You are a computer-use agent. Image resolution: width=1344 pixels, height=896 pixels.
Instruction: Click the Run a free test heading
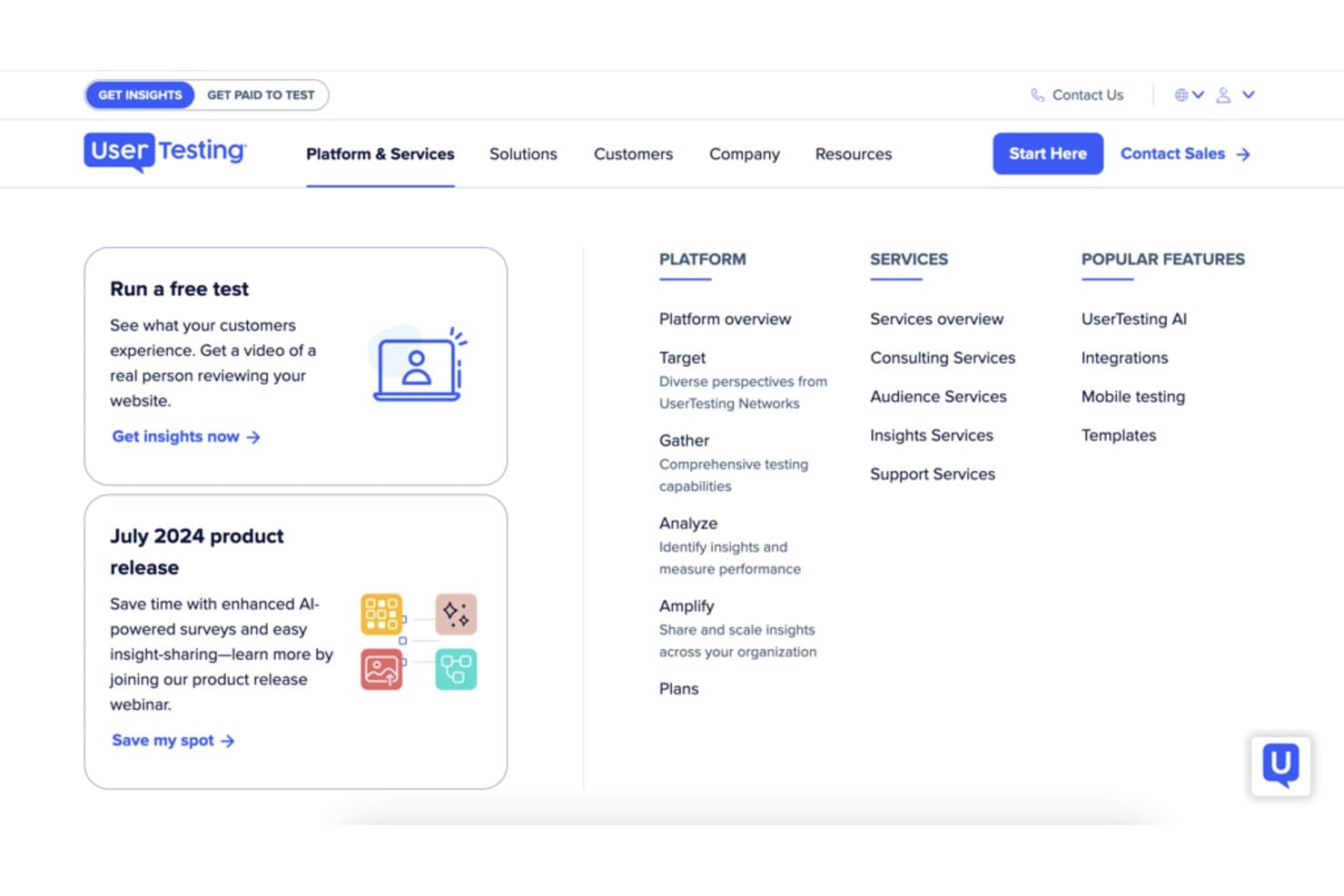(x=179, y=289)
